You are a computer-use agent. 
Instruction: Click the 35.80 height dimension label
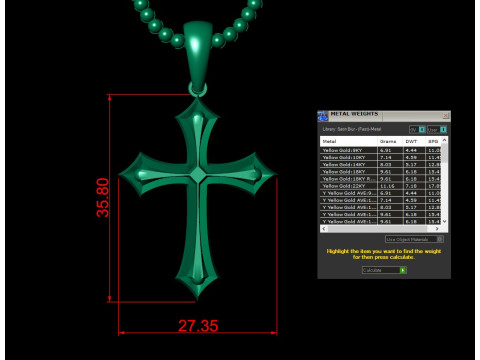[x=103, y=198]
